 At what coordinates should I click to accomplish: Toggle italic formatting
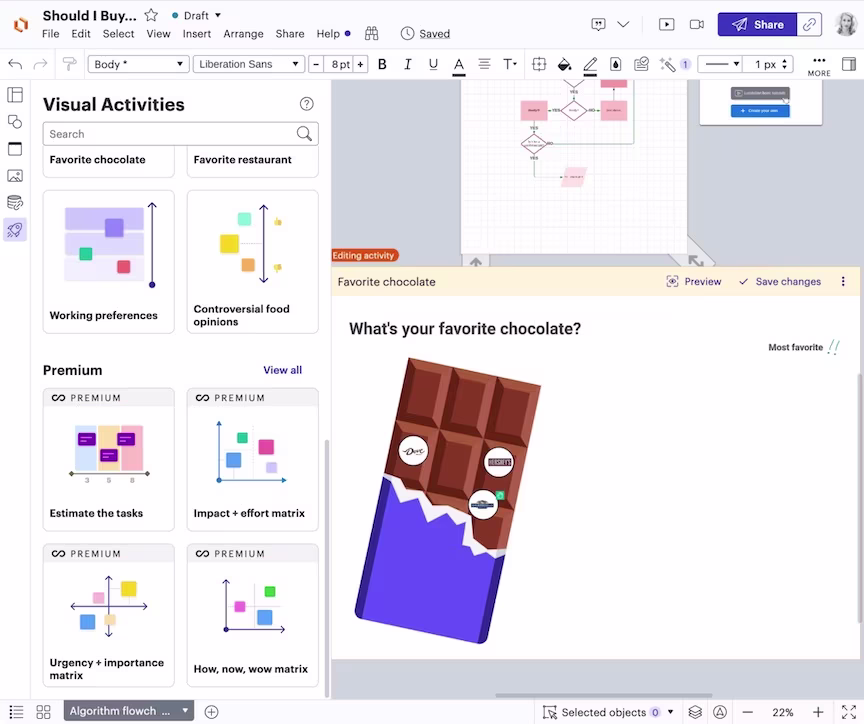coord(408,64)
